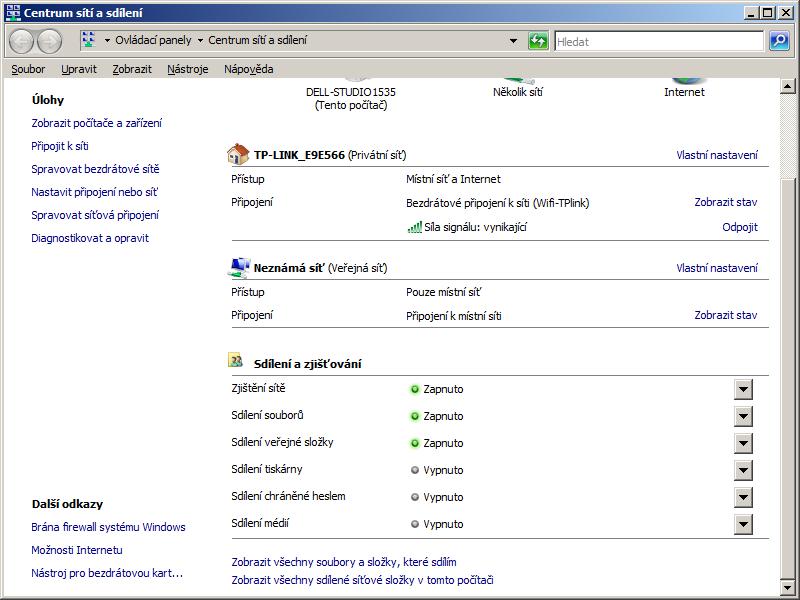
Task: Click the Forward navigation arrow button
Action: [x=49, y=41]
